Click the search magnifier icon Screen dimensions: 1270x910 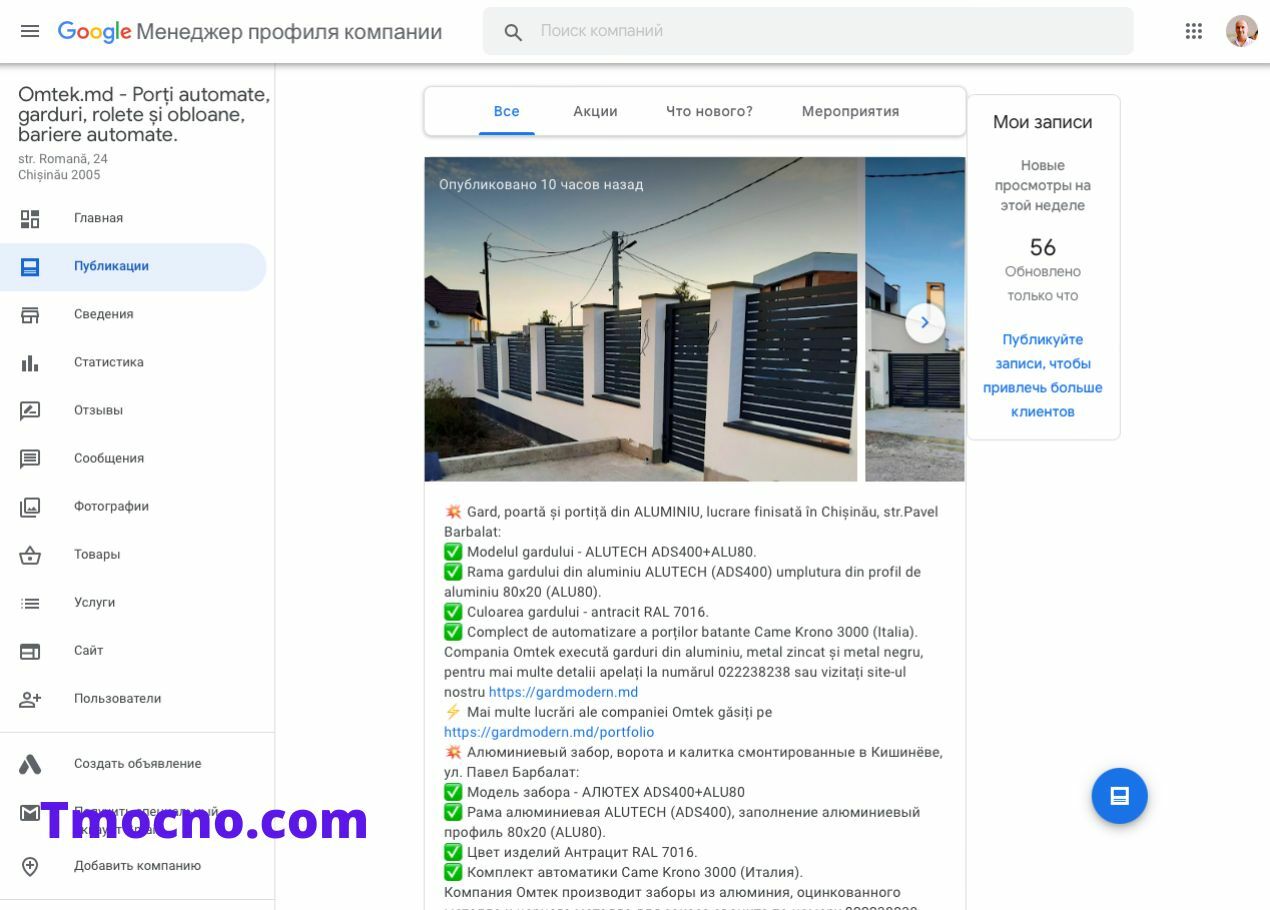coord(513,32)
